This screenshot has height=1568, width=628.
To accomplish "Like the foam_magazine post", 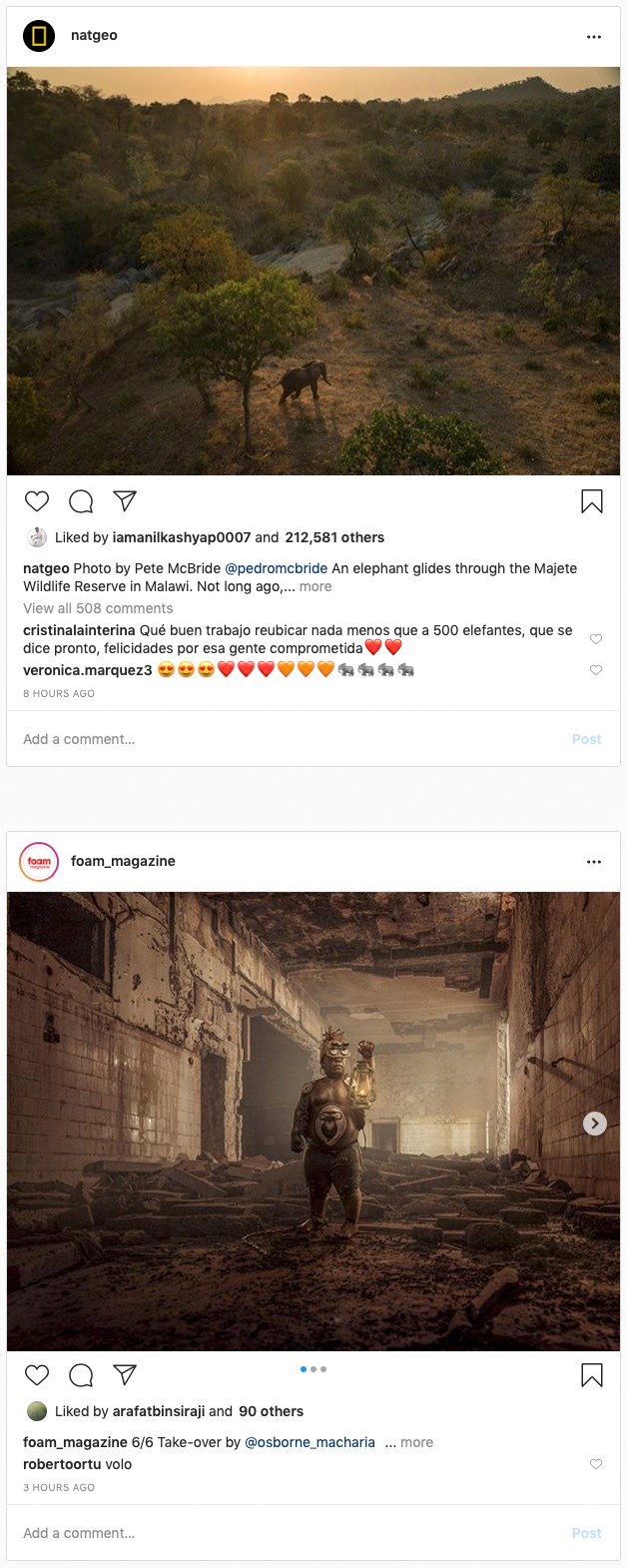I will point(37,1375).
